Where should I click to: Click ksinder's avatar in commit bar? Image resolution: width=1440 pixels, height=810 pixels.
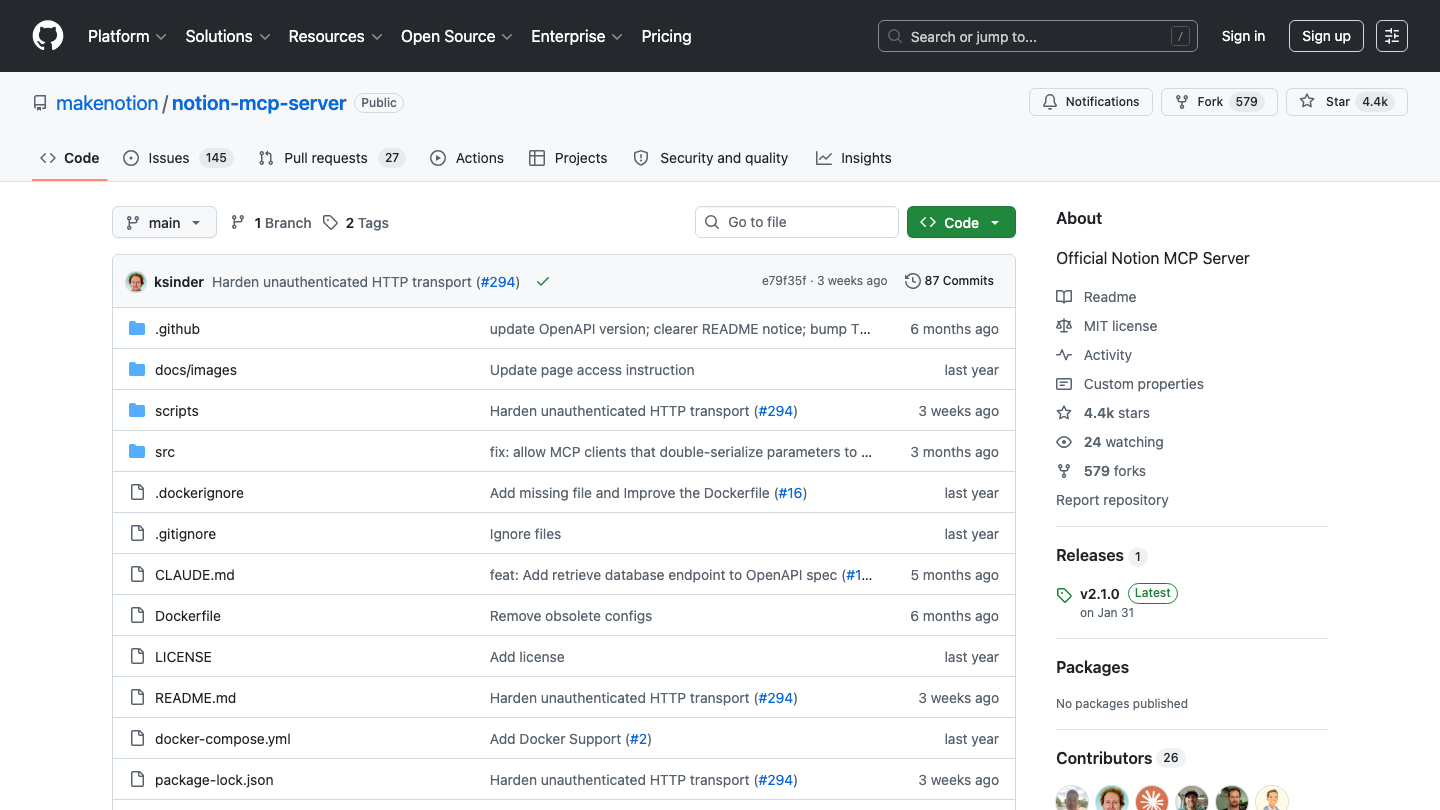pos(136,282)
